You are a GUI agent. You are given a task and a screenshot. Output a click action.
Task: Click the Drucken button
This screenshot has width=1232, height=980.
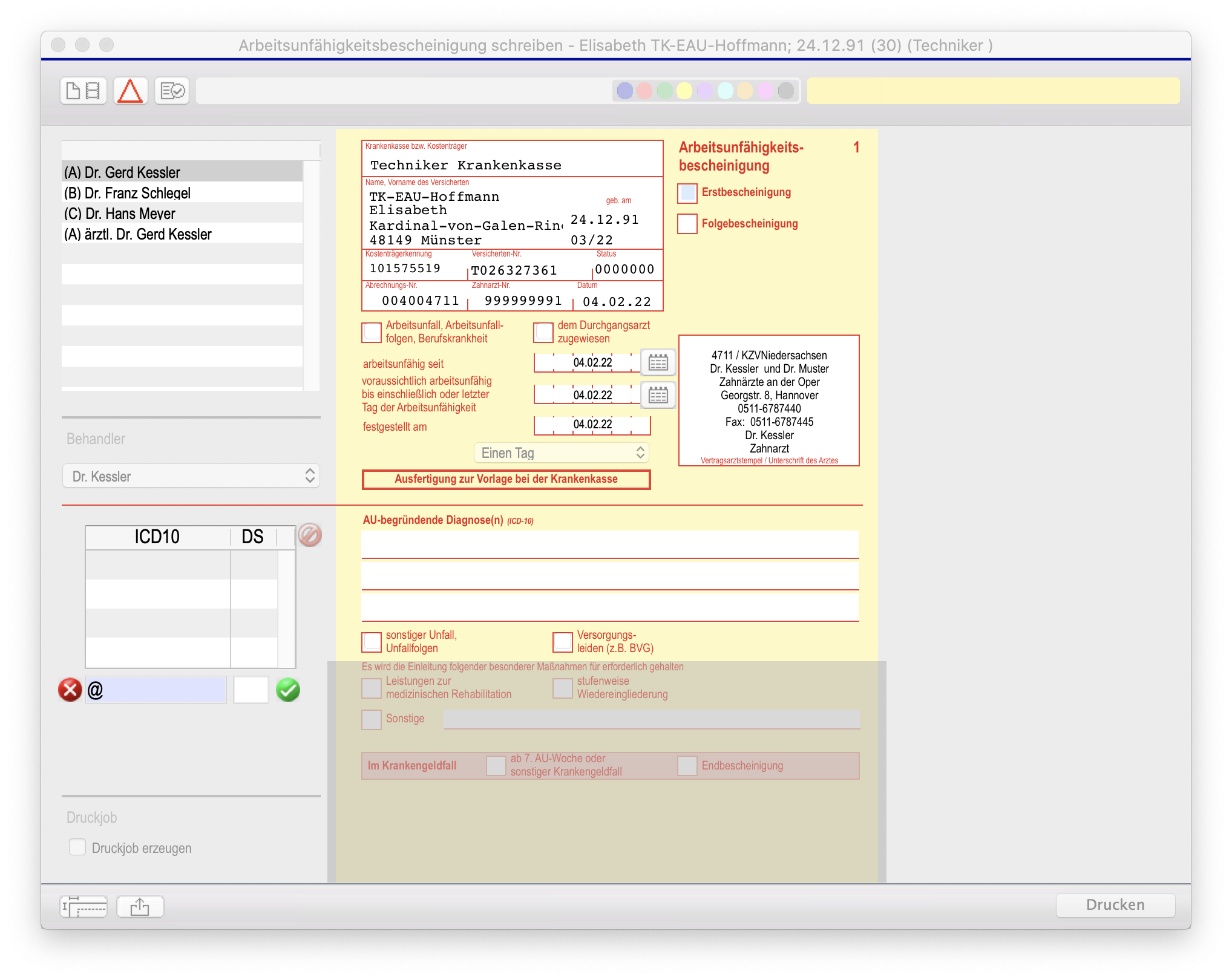pyautogui.click(x=1115, y=905)
